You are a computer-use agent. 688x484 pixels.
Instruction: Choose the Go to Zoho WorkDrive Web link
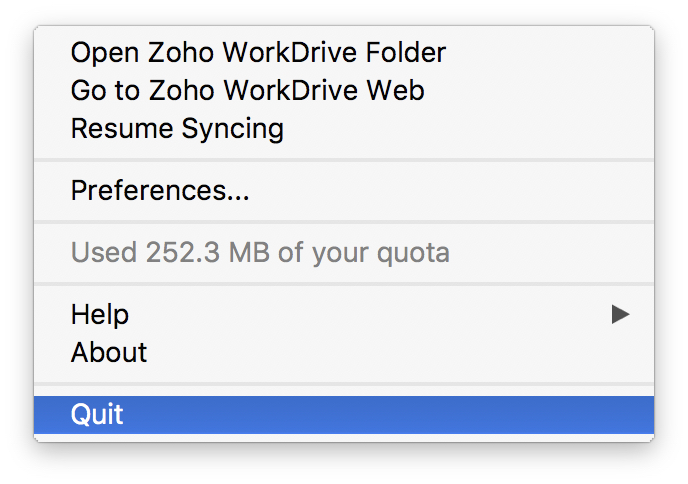[x=247, y=90]
